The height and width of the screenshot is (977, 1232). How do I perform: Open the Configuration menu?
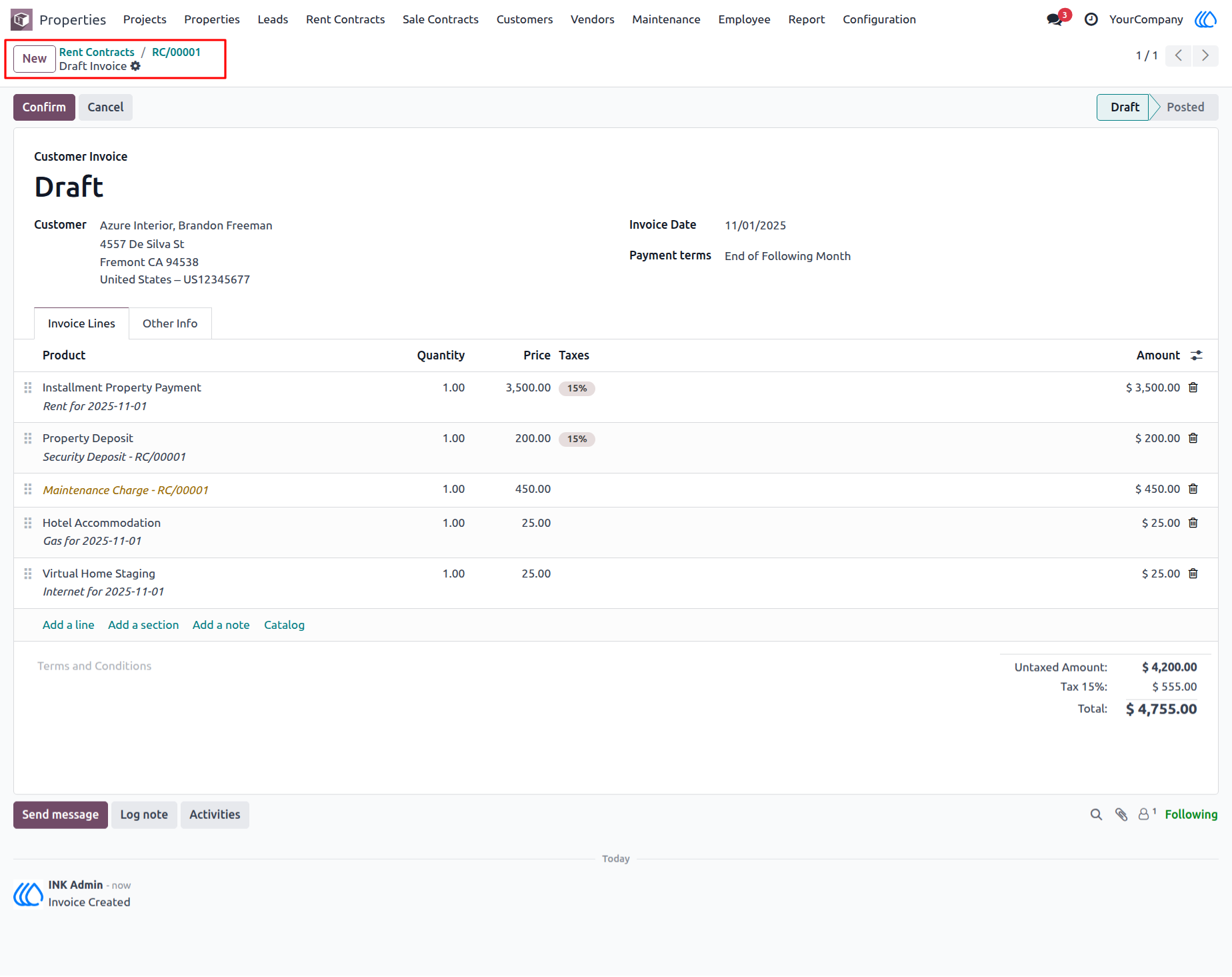[879, 19]
